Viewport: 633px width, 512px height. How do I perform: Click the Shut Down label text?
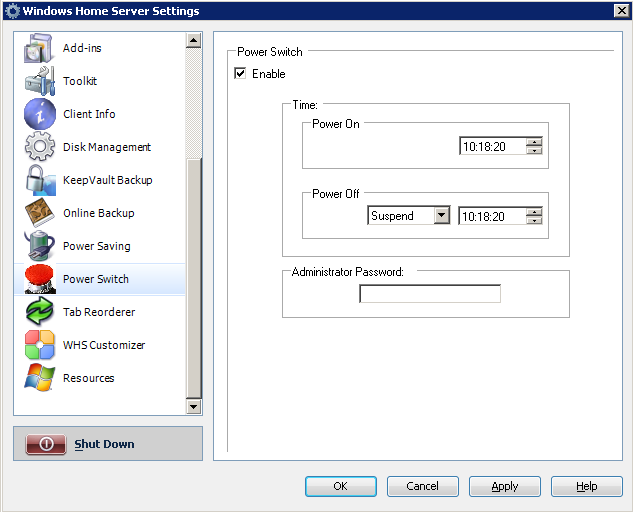104,444
